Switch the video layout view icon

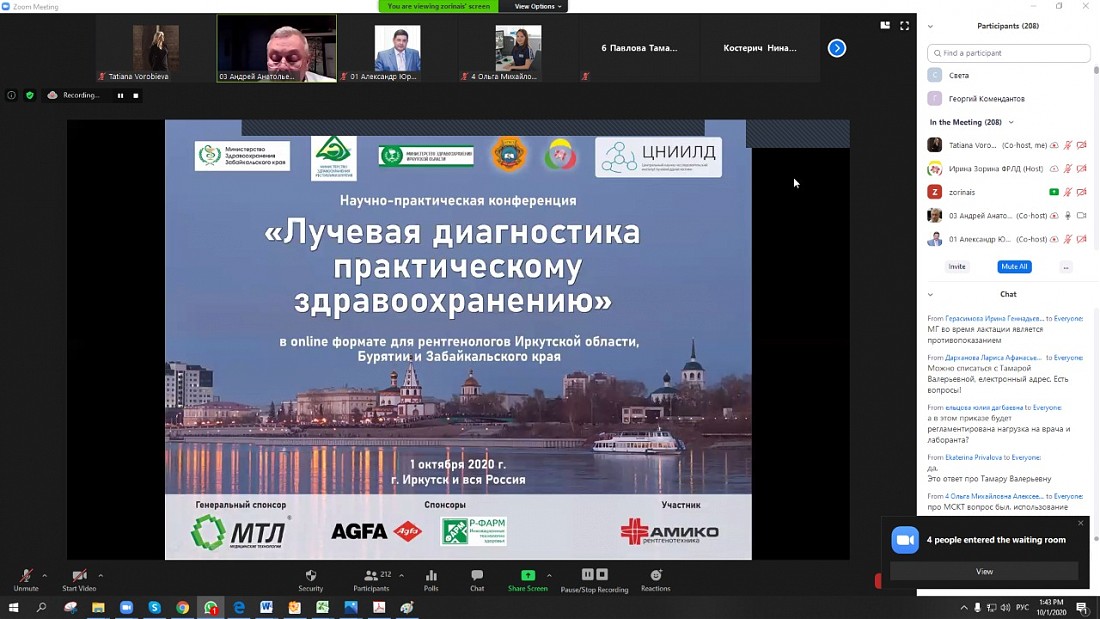(x=885, y=25)
